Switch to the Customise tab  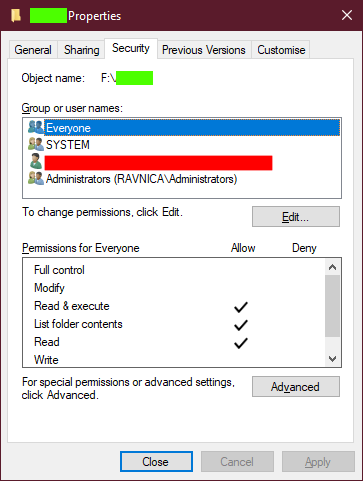[x=281, y=50]
